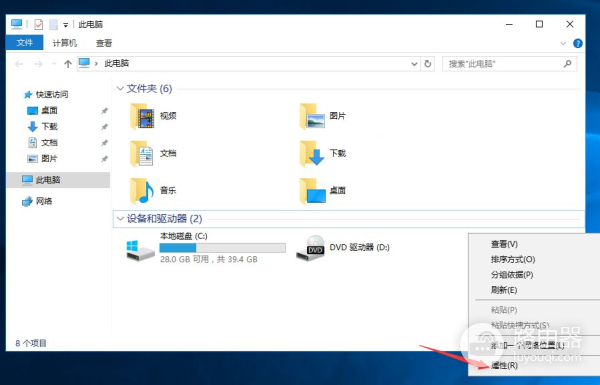The height and width of the screenshot is (385, 600).
Task: Click the pin icon beside sidebar 桌面
Action: pos(104,111)
